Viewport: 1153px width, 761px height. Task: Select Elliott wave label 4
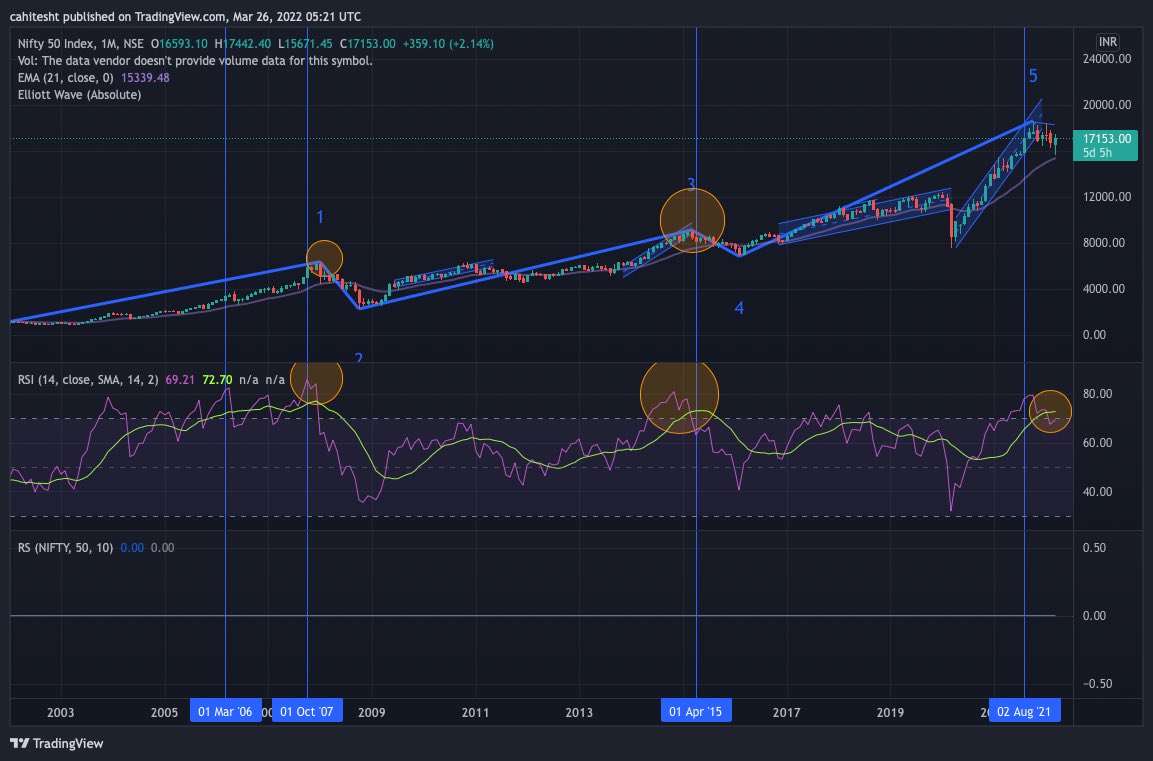[739, 308]
